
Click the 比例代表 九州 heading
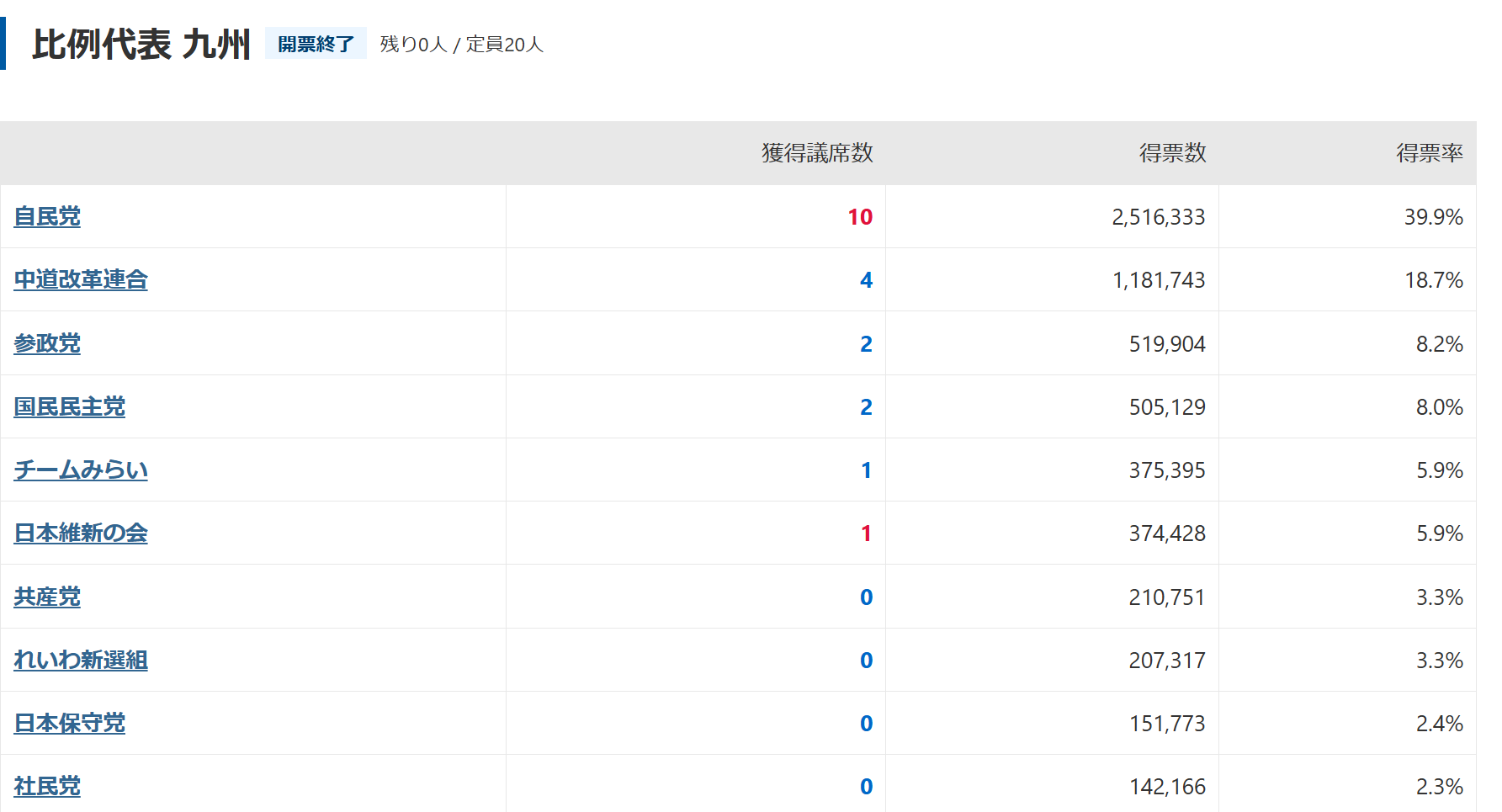coord(141,45)
